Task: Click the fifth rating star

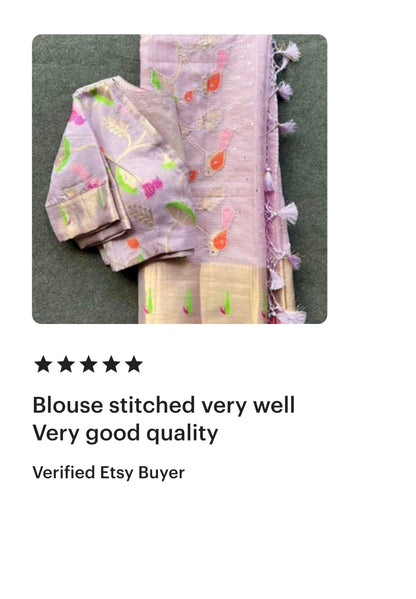Action: tap(134, 364)
